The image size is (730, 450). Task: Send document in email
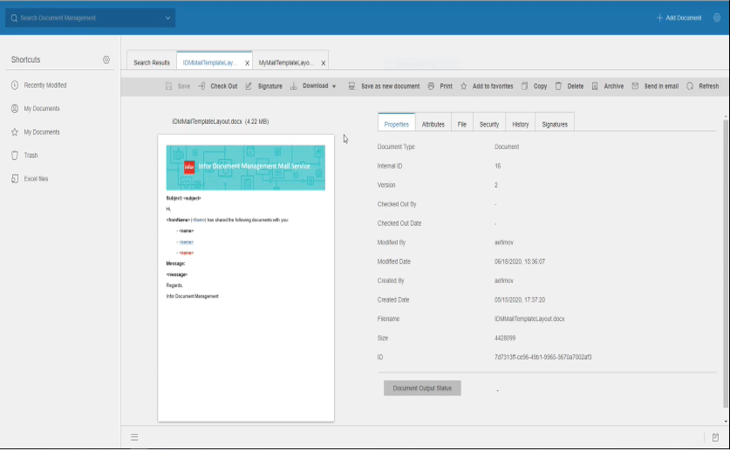click(x=636, y=86)
